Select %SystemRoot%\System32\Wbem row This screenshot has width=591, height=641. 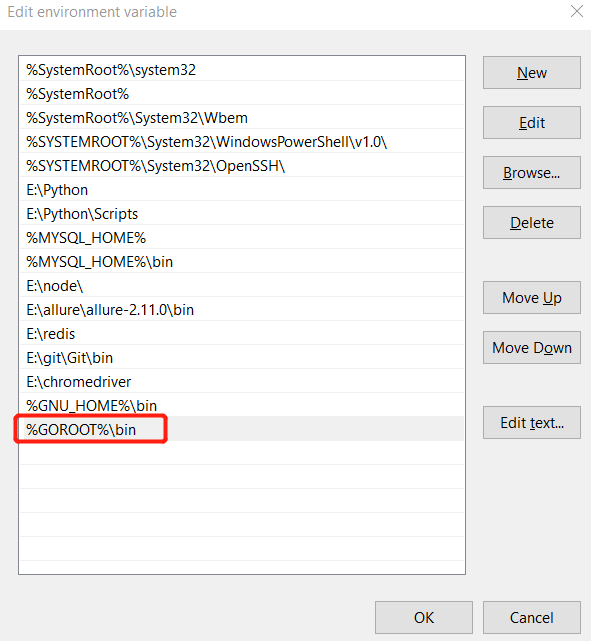(242, 118)
